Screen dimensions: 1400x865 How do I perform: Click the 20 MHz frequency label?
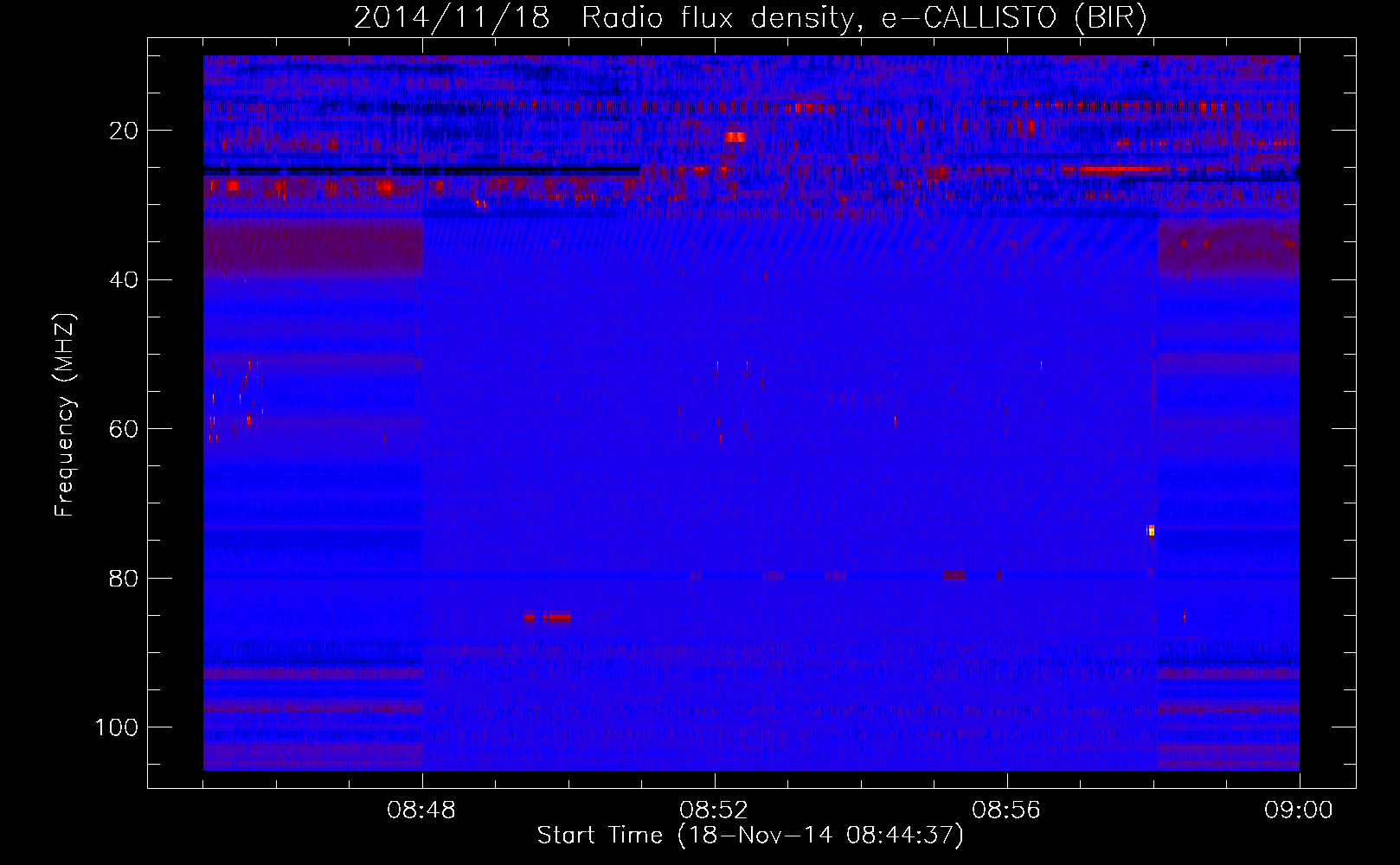pos(125,131)
